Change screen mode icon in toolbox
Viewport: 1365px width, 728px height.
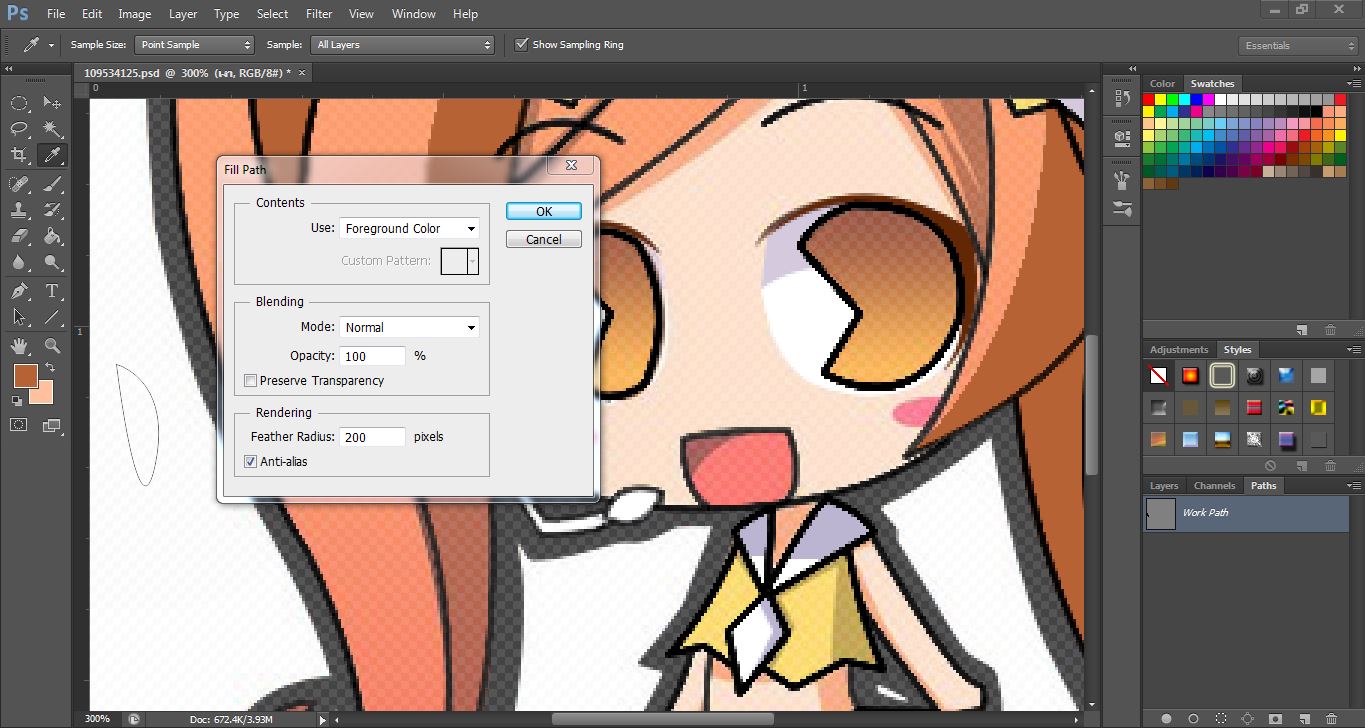(x=52, y=425)
